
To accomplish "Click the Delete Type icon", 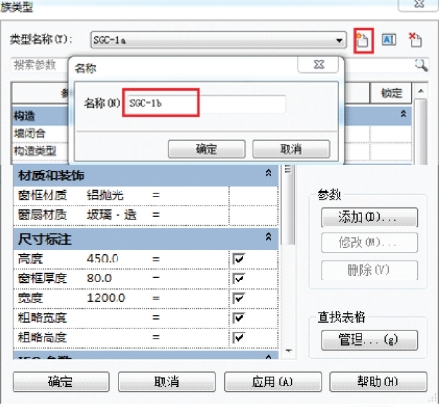I will pos(415,40).
